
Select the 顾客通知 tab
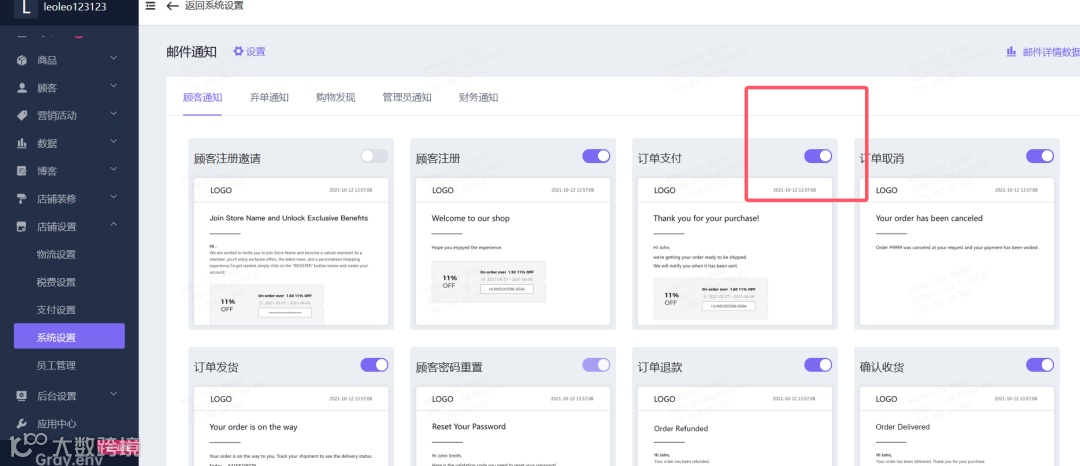tap(202, 98)
